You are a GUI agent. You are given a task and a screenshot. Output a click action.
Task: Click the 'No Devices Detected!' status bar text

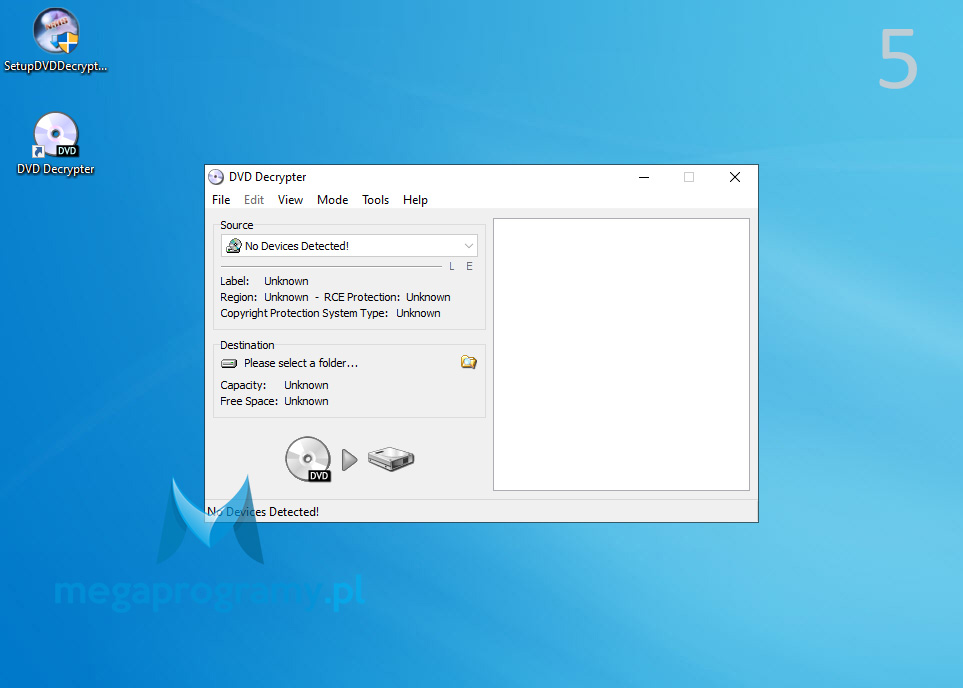point(263,512)
